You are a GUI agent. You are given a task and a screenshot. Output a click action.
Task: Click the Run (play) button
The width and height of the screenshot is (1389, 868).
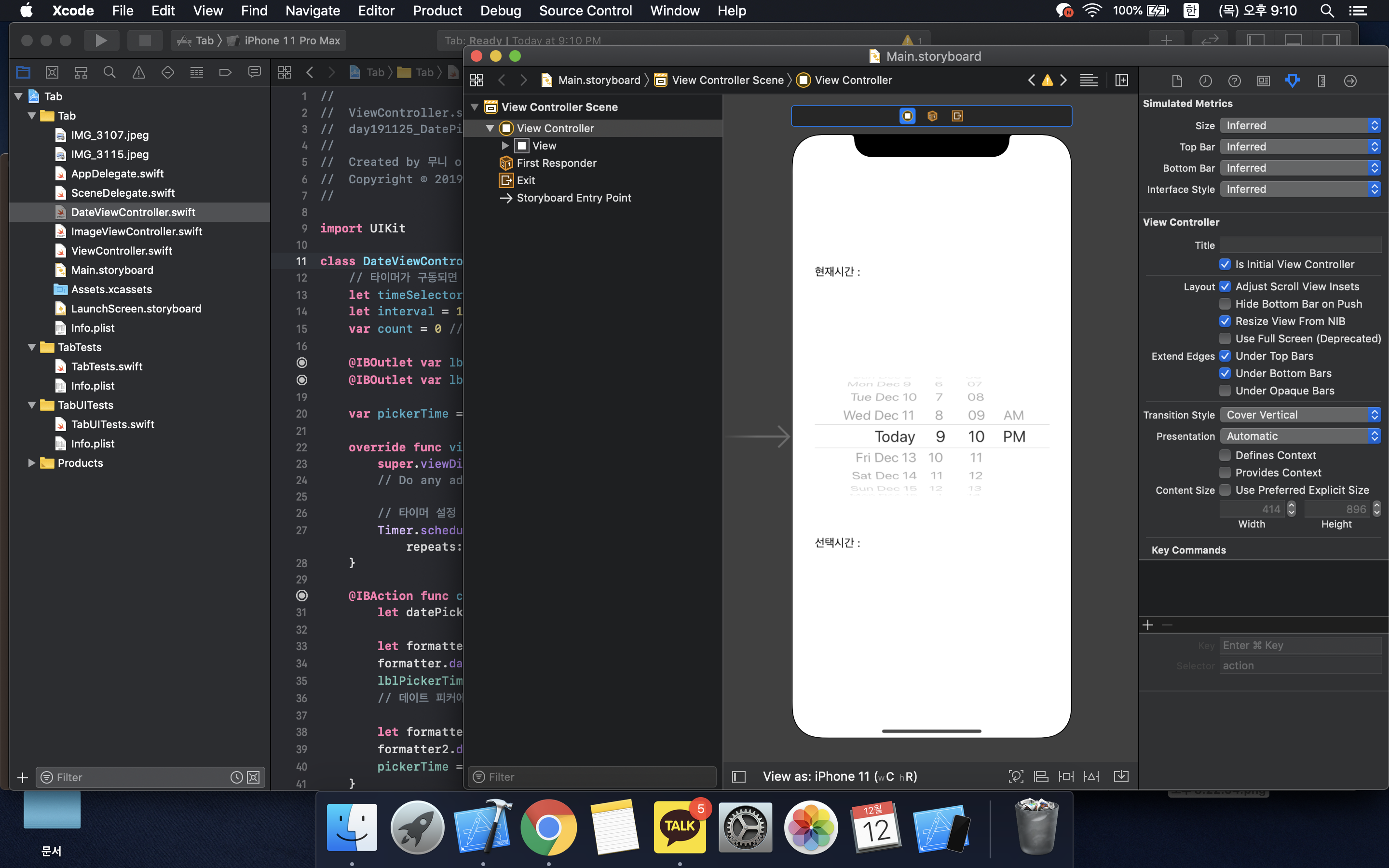coord(101,40)
